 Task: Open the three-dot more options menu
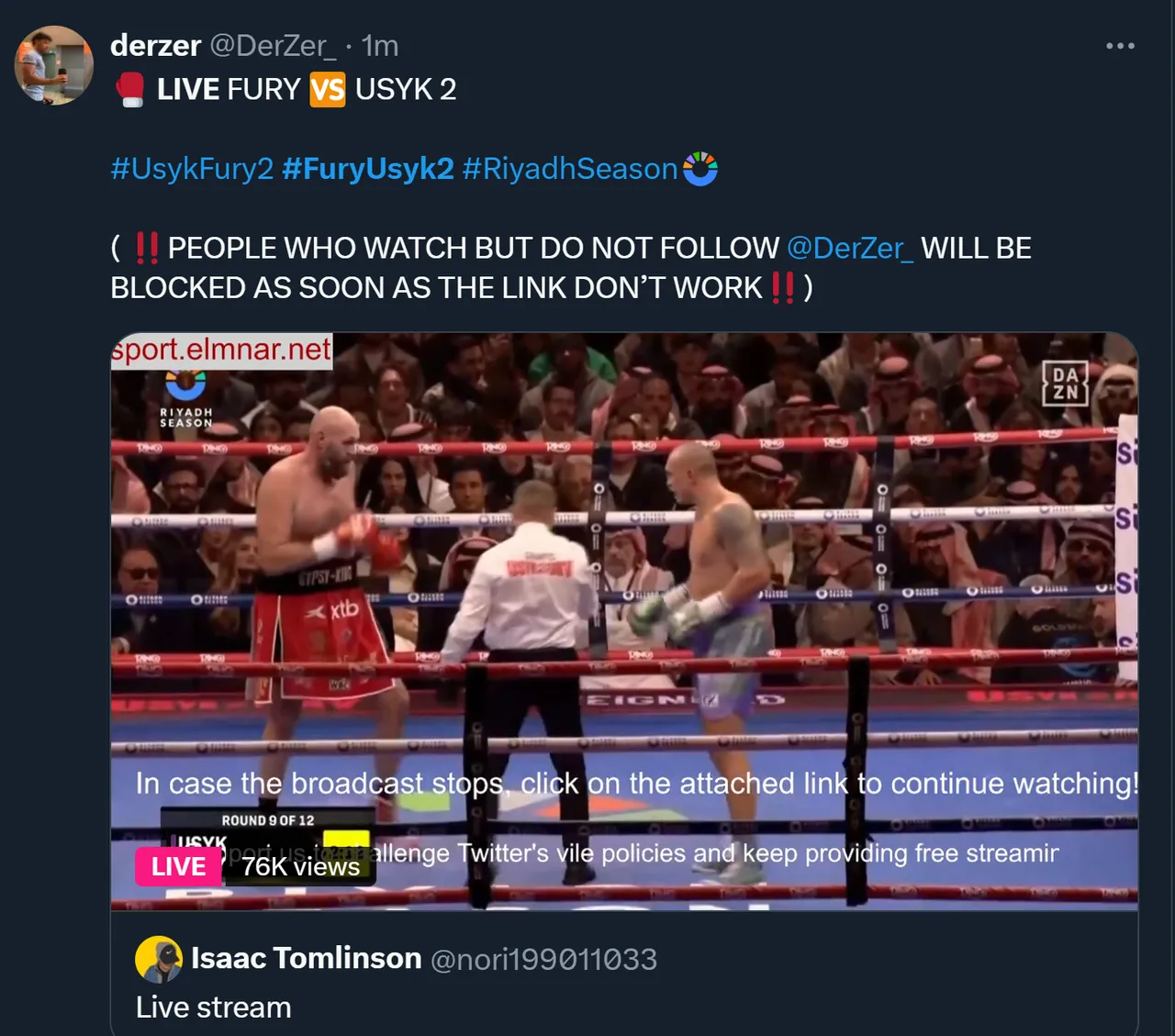[x=1120, y=45]
